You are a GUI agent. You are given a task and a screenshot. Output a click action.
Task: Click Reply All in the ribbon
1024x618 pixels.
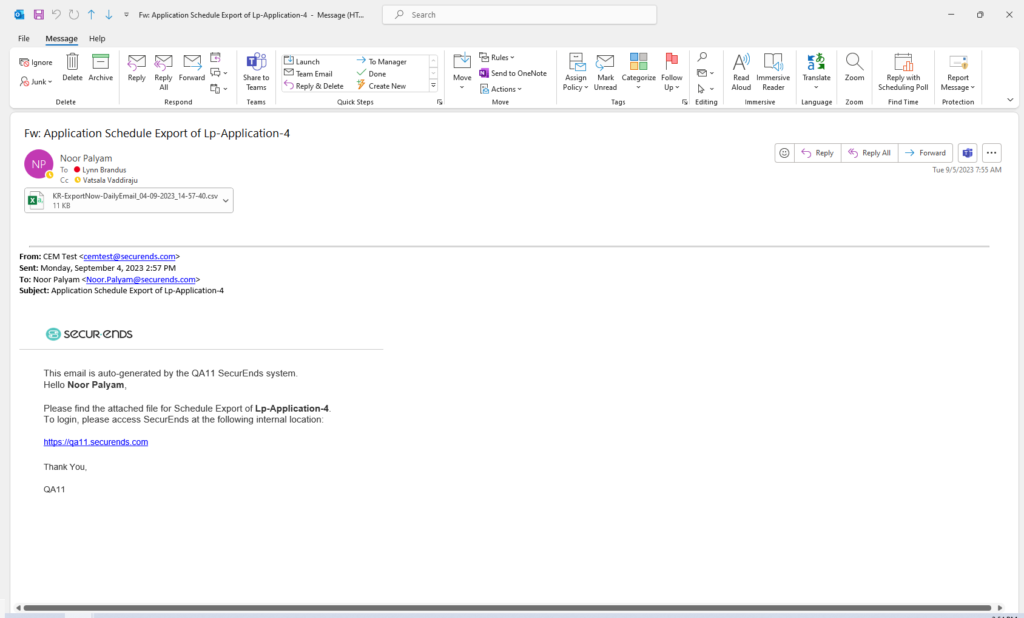[x=163, y=73]
